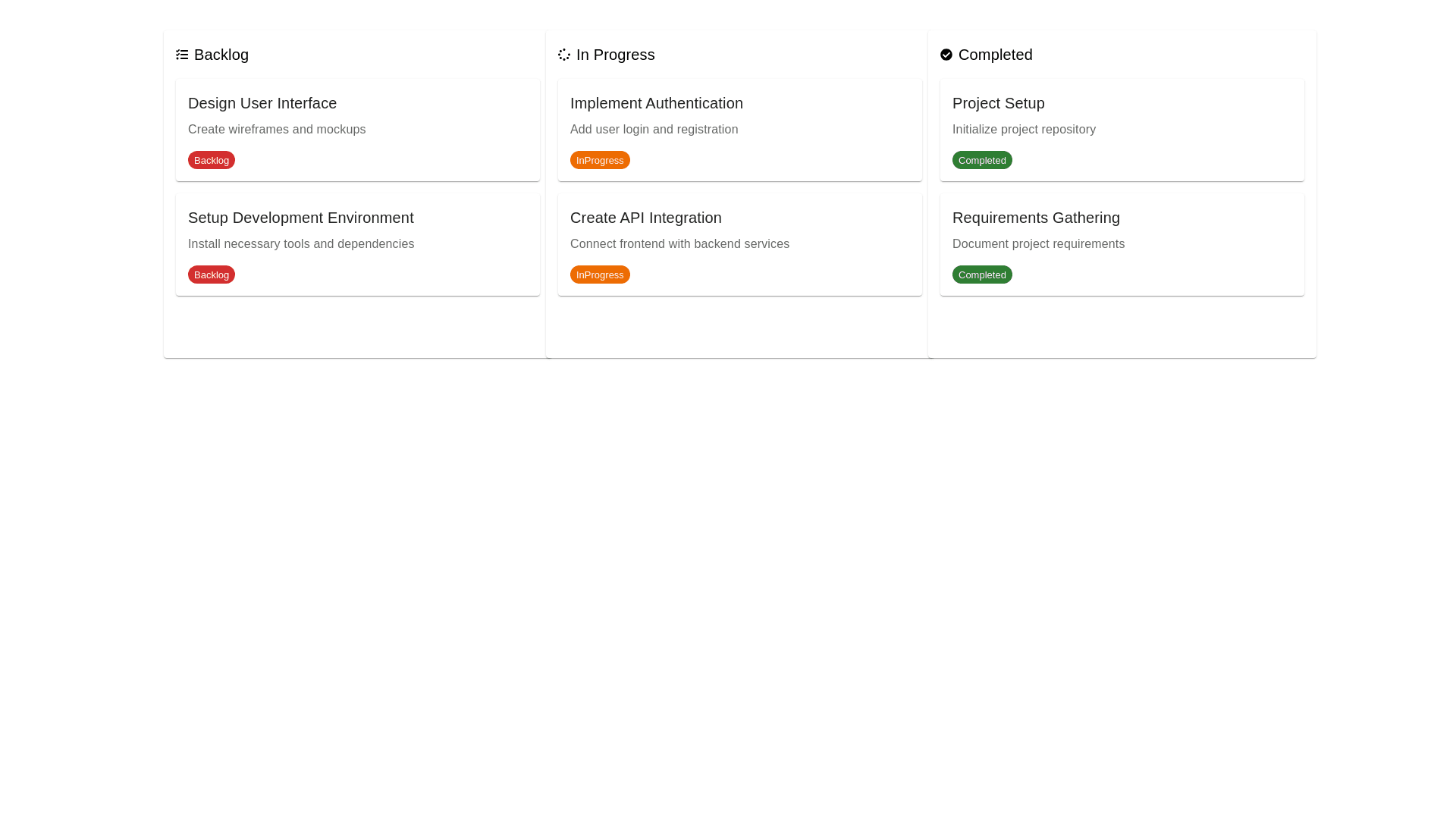This screenshot has height=819, width=1456.
Task: Click the "Document project requirements" description text
Action: pos(1038,244)
